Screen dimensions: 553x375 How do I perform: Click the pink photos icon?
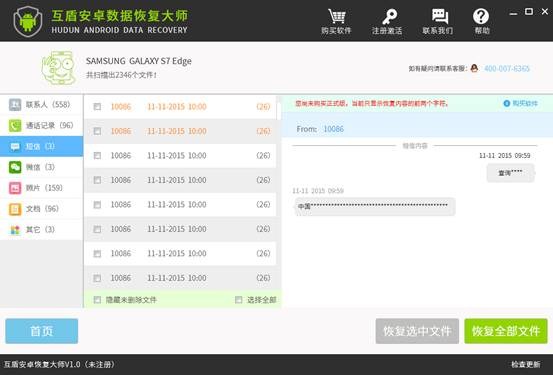[15, 188]
